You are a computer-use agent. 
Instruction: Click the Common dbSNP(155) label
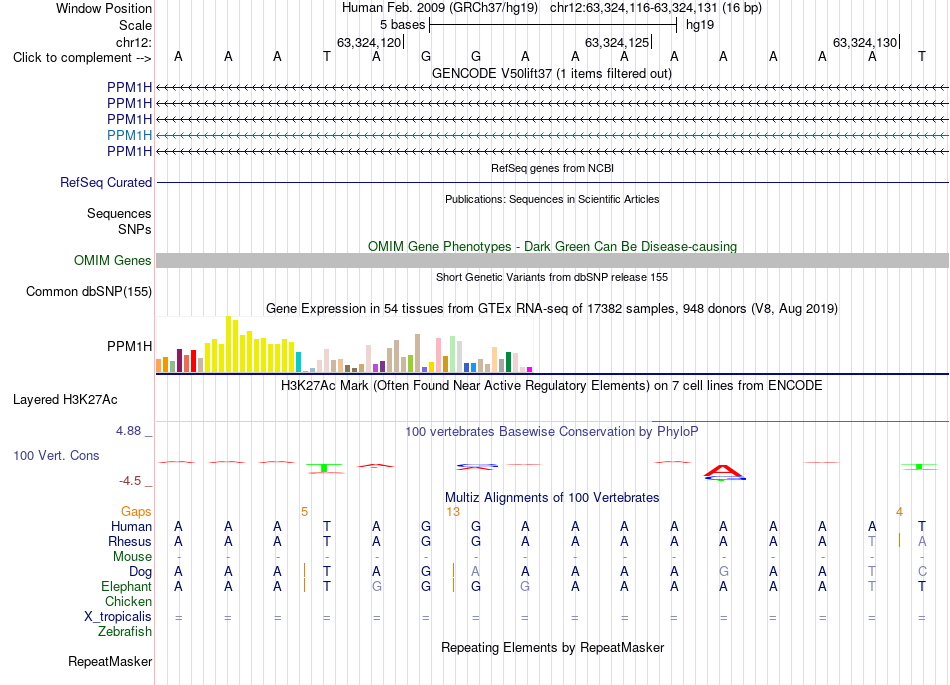point(88,291)
